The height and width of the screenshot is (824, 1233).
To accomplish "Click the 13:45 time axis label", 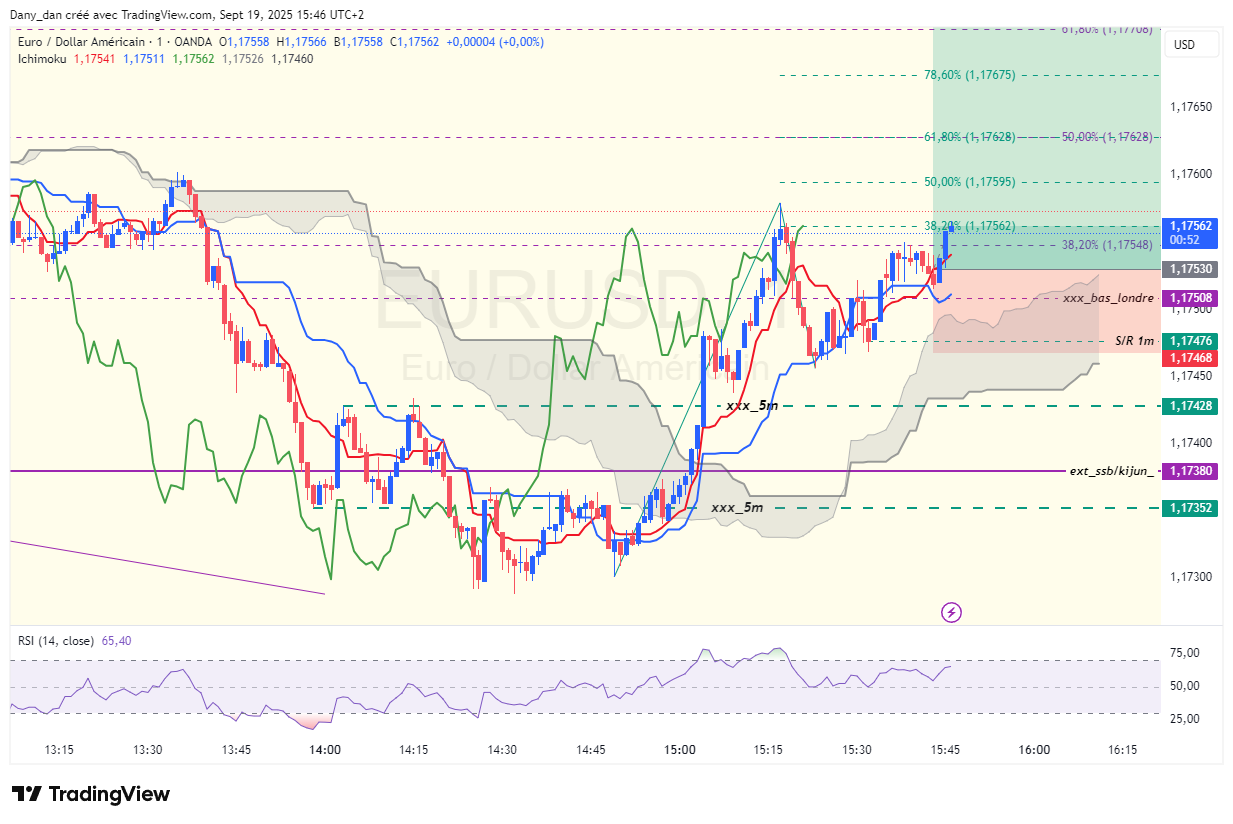I will 236,750.
